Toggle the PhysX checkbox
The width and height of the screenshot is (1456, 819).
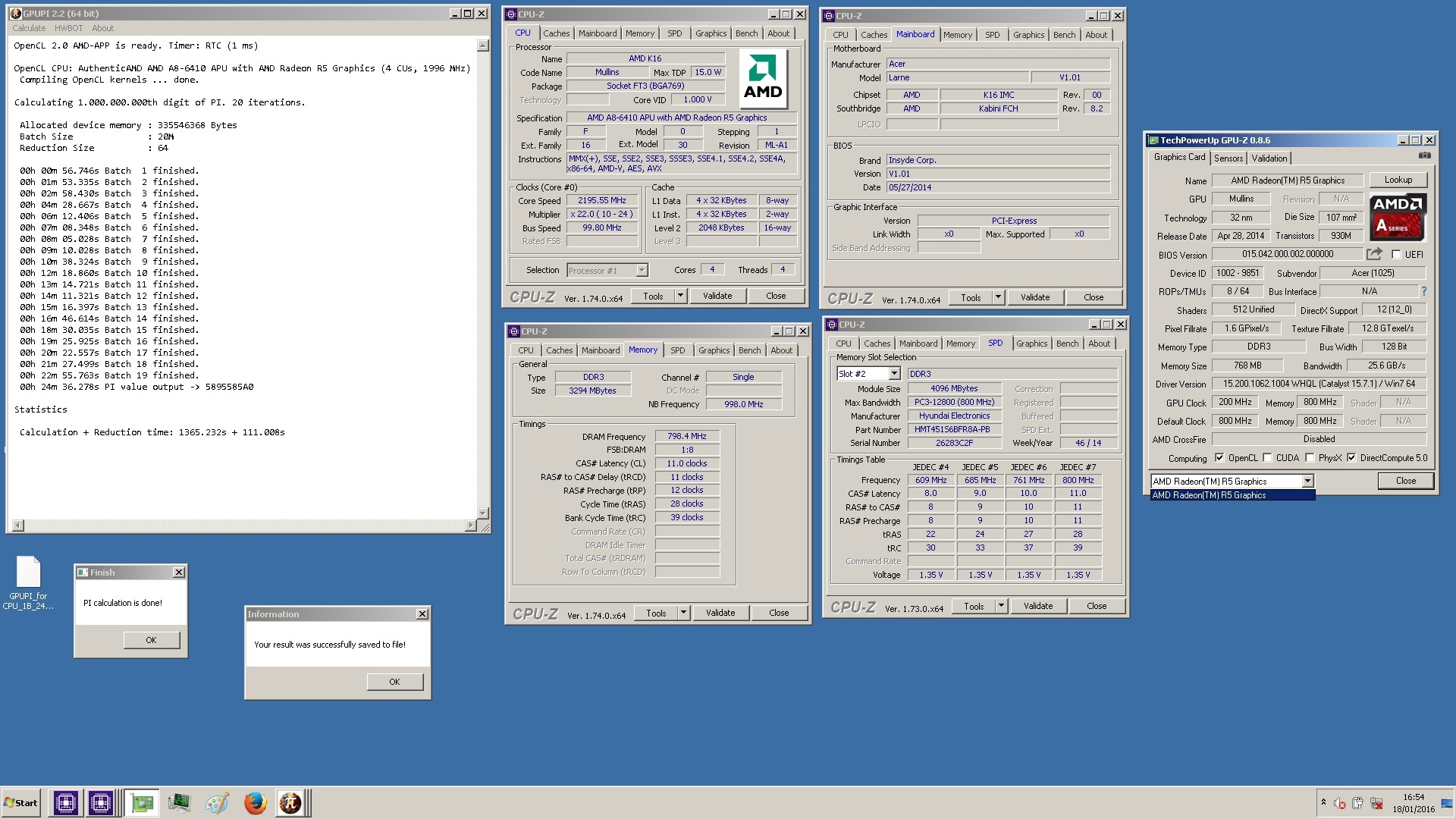click(x=1310, y=458)
